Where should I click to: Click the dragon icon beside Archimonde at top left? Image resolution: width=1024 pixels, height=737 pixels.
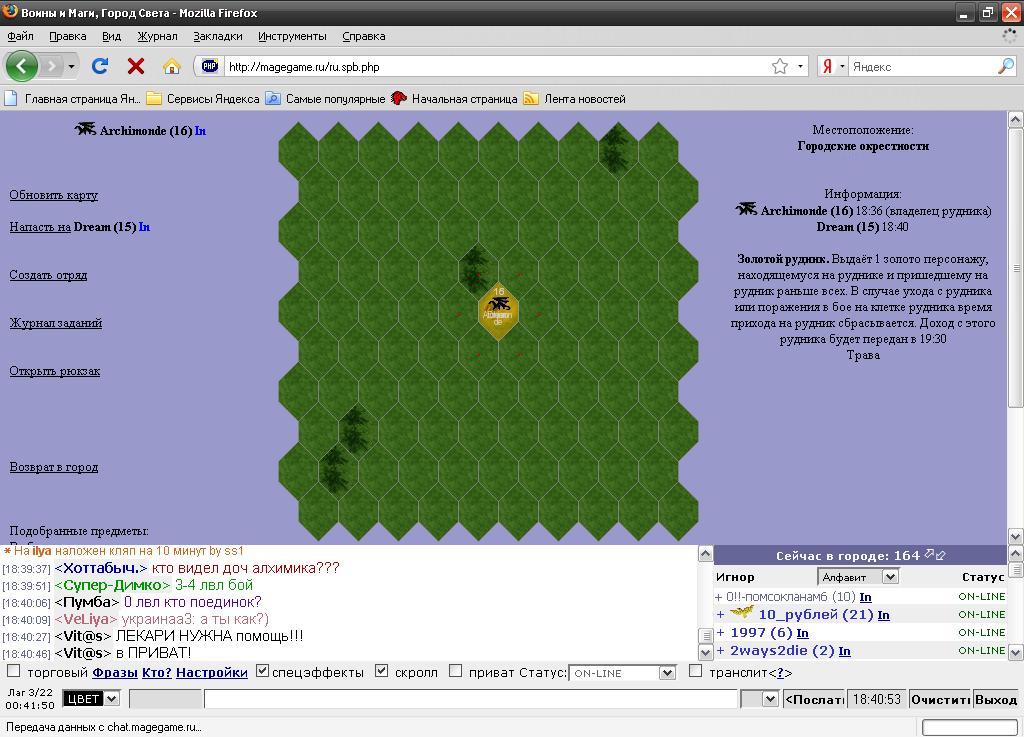point(85,129)
